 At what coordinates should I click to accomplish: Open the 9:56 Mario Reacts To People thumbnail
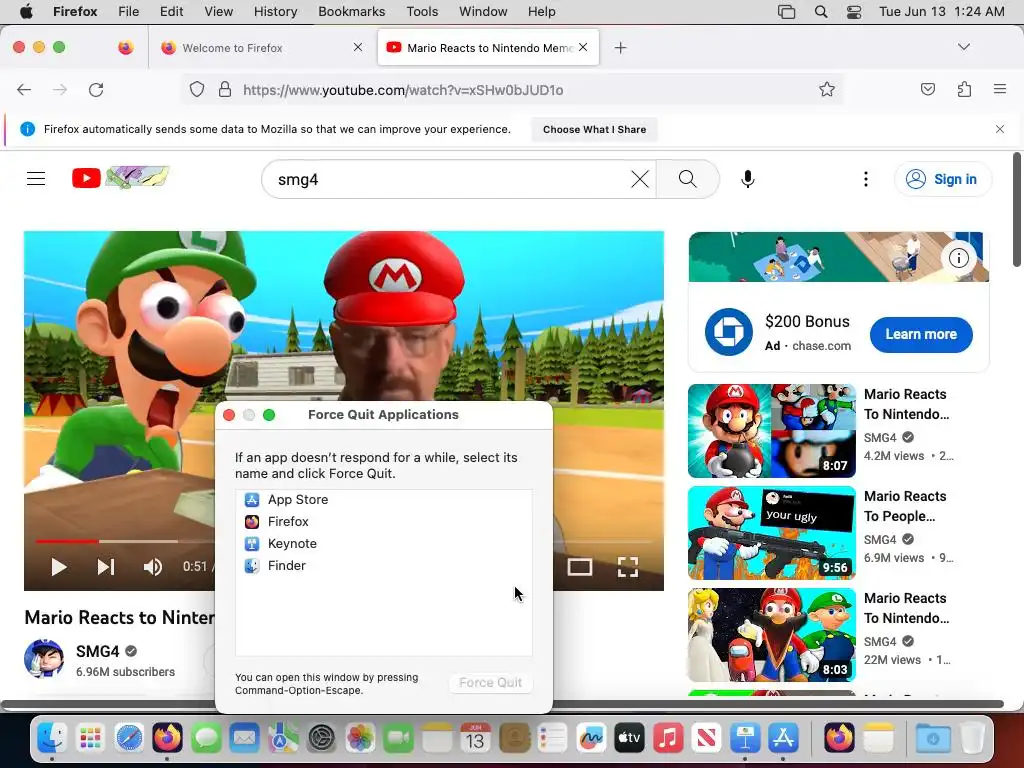[x=771, y=533]
